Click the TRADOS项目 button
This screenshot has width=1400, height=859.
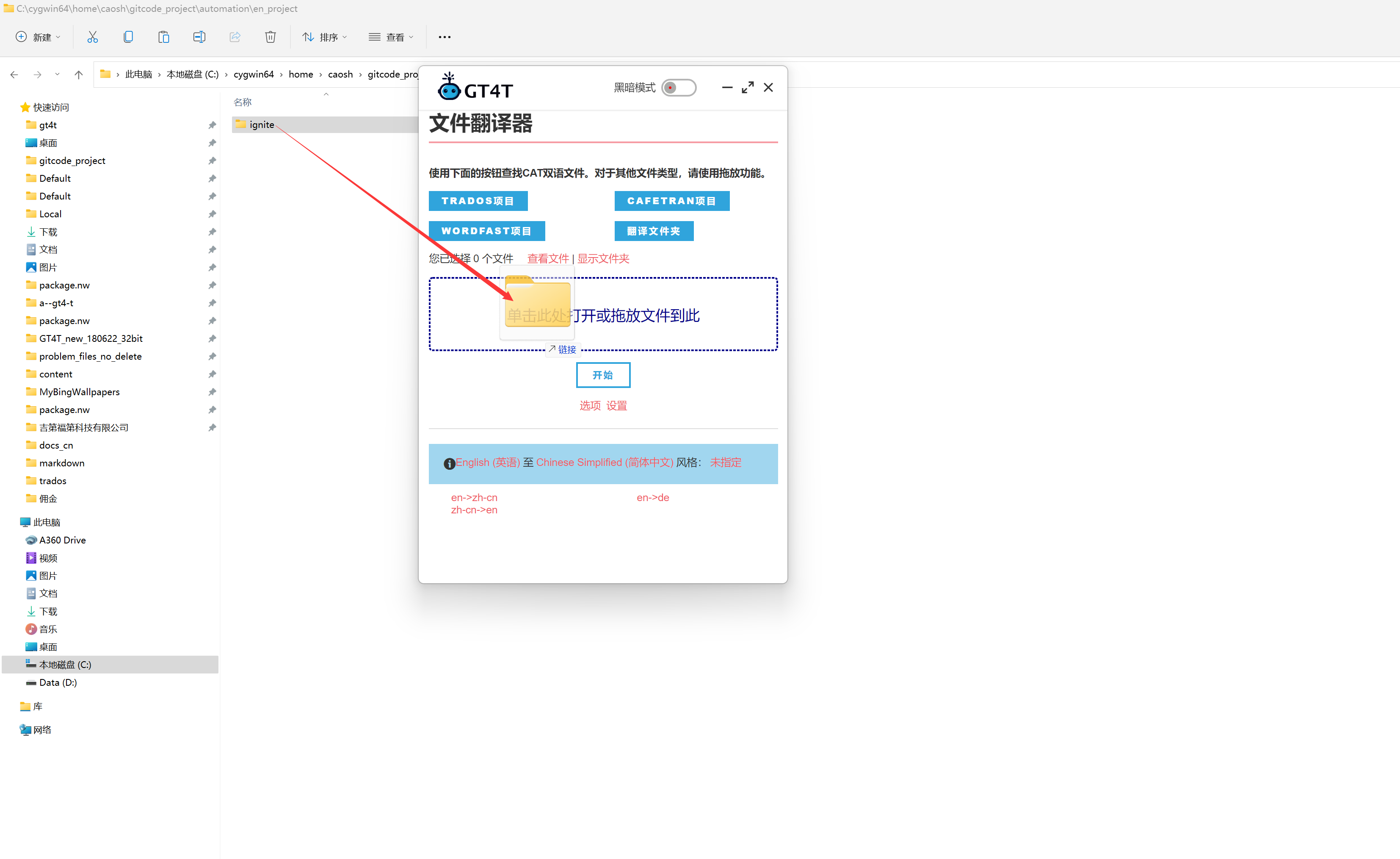pos(478,201)
